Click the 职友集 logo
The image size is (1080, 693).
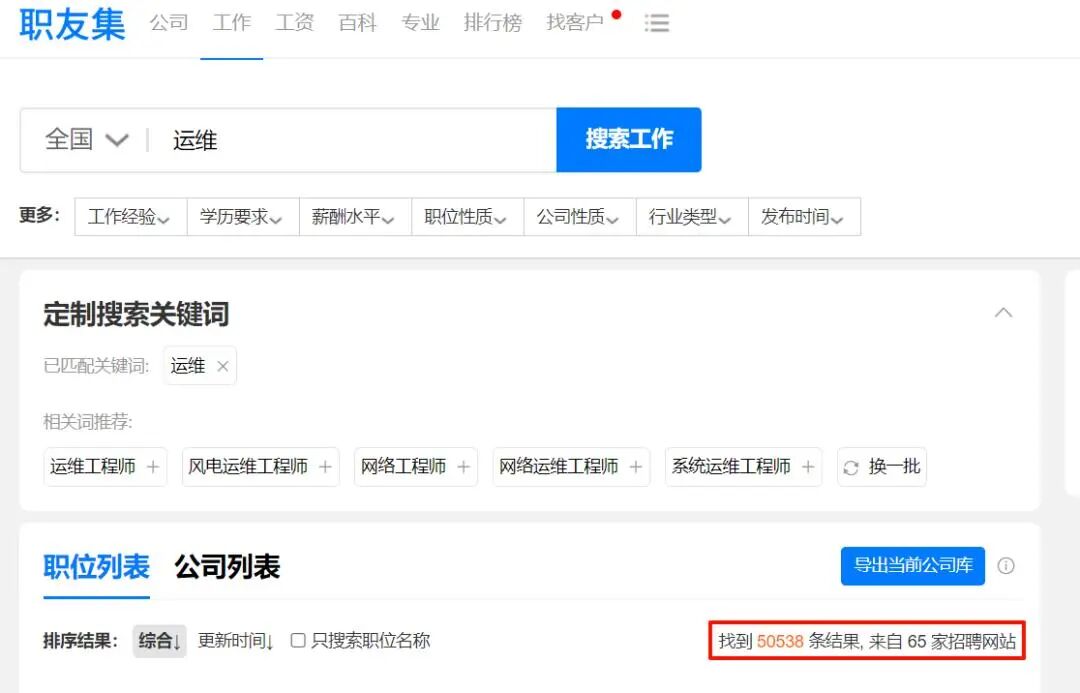pyautogui.click(x=70, y=24)
